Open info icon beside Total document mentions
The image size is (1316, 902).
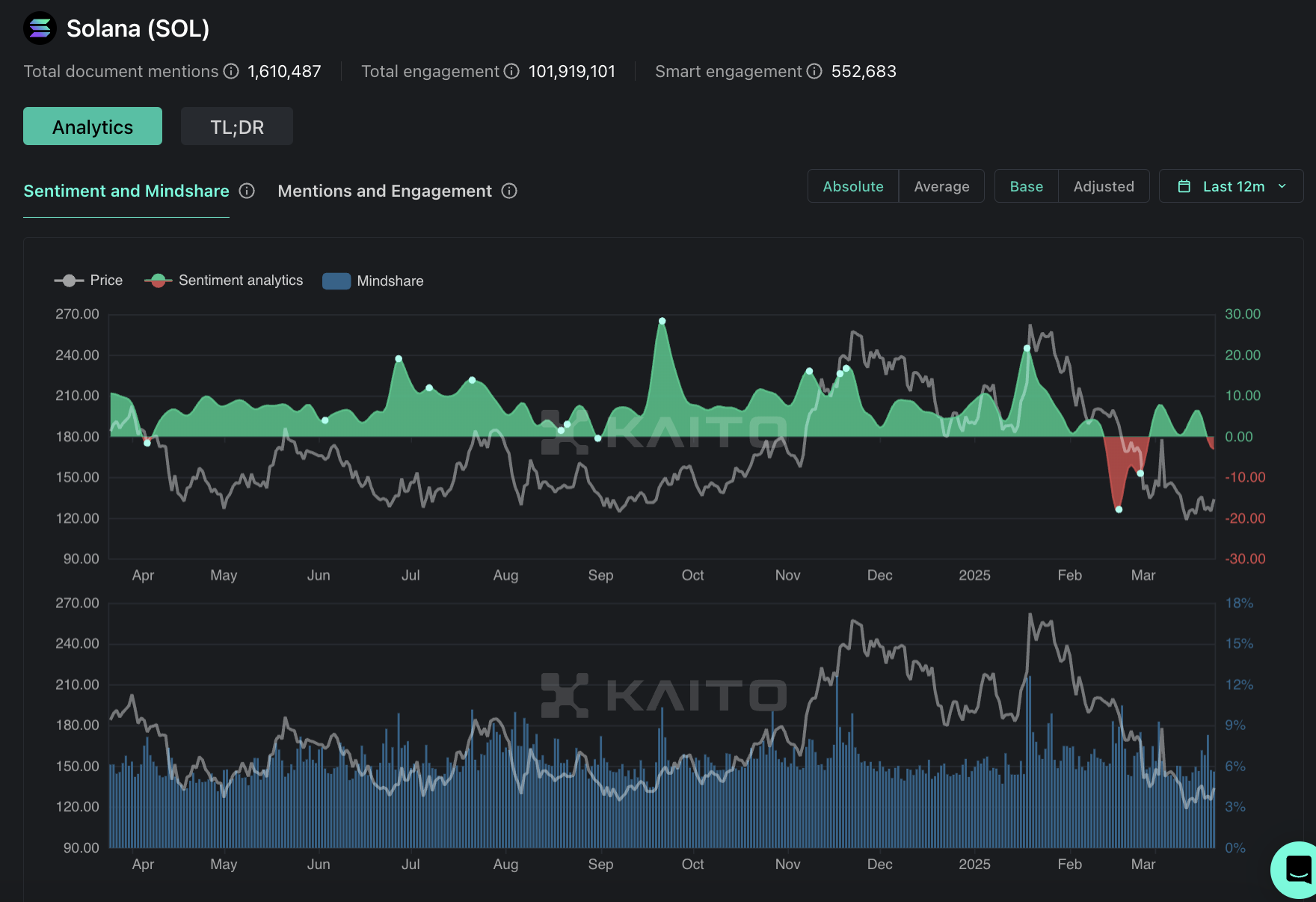[232, 71]
